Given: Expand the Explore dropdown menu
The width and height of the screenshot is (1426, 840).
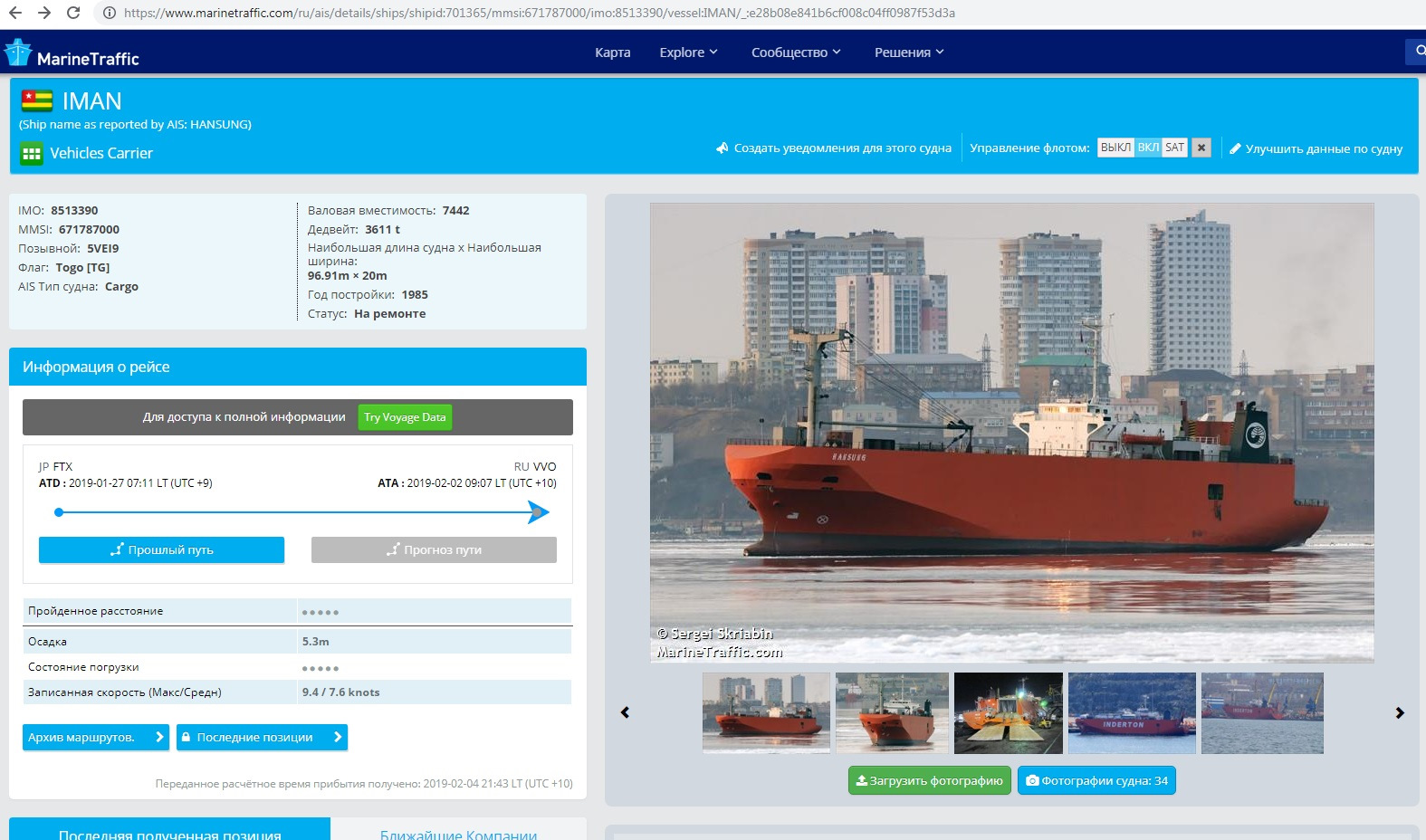Looking at the screenshot, I should [688, 52].
